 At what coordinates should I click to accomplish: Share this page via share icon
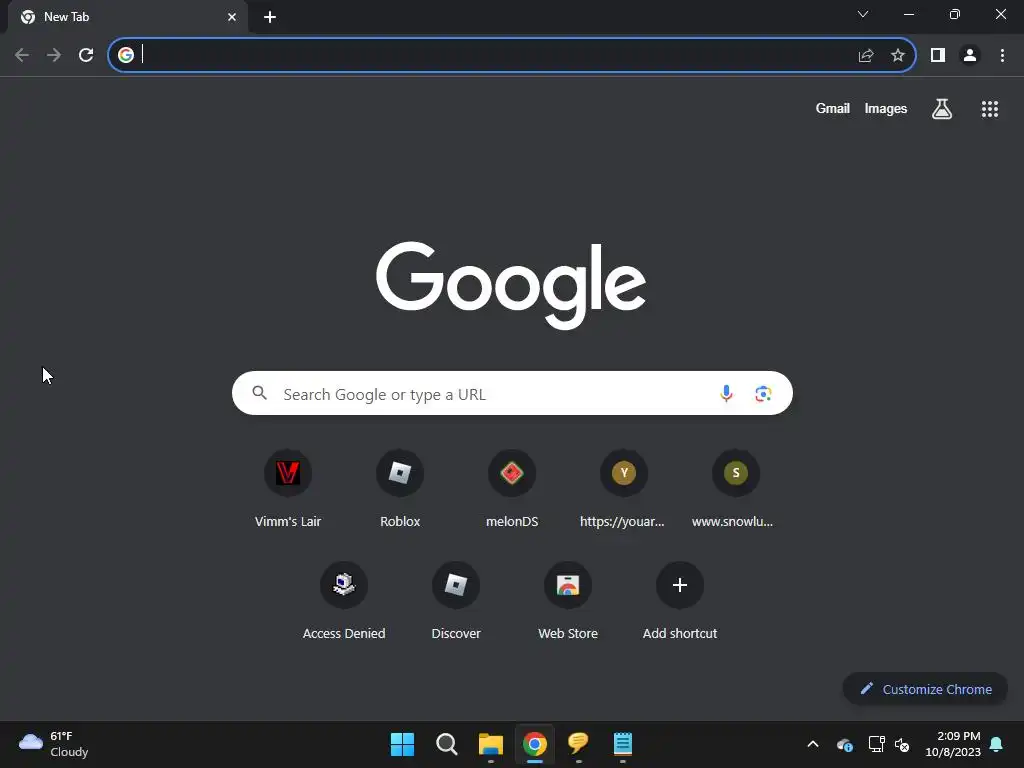tap(866, 55)
